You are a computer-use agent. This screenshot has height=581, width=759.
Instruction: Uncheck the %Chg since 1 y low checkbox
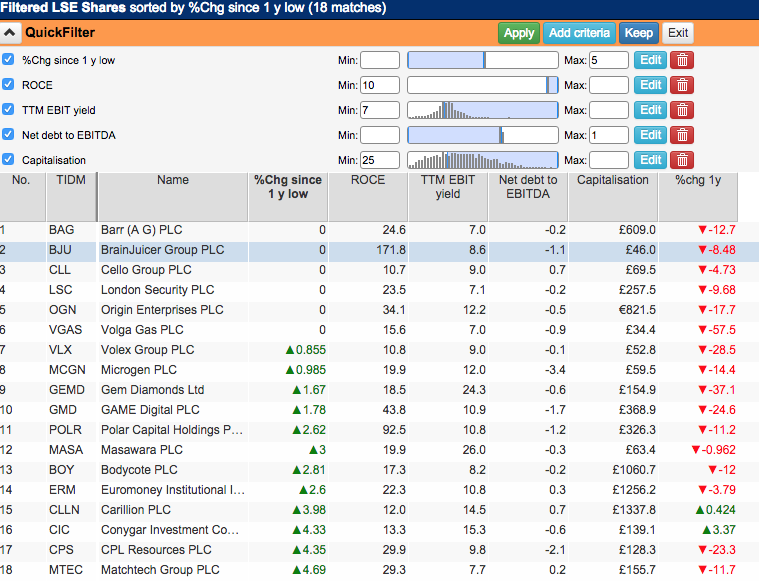[8, 60]
